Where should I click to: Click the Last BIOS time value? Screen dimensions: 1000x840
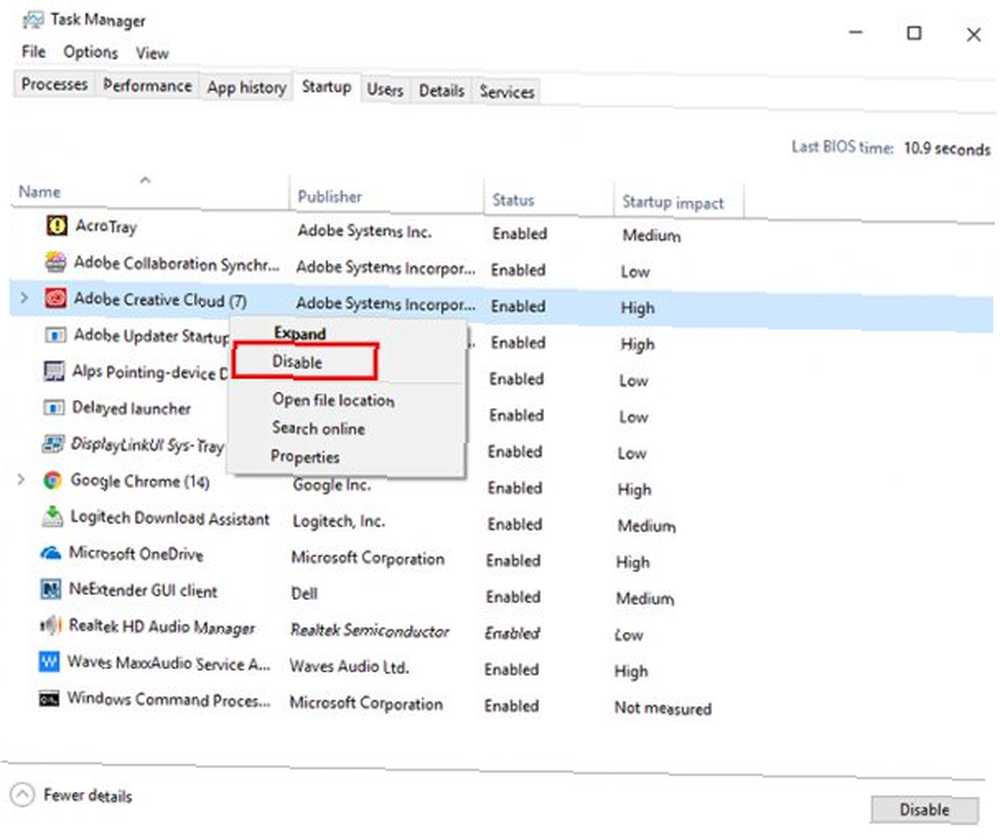[x=947, y=149]
